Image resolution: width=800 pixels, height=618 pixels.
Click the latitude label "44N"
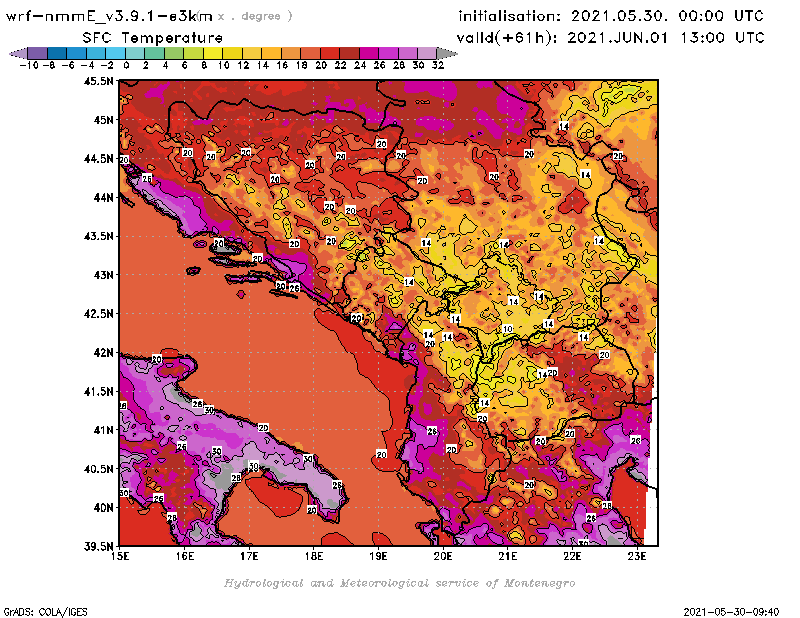click(104, 197)
